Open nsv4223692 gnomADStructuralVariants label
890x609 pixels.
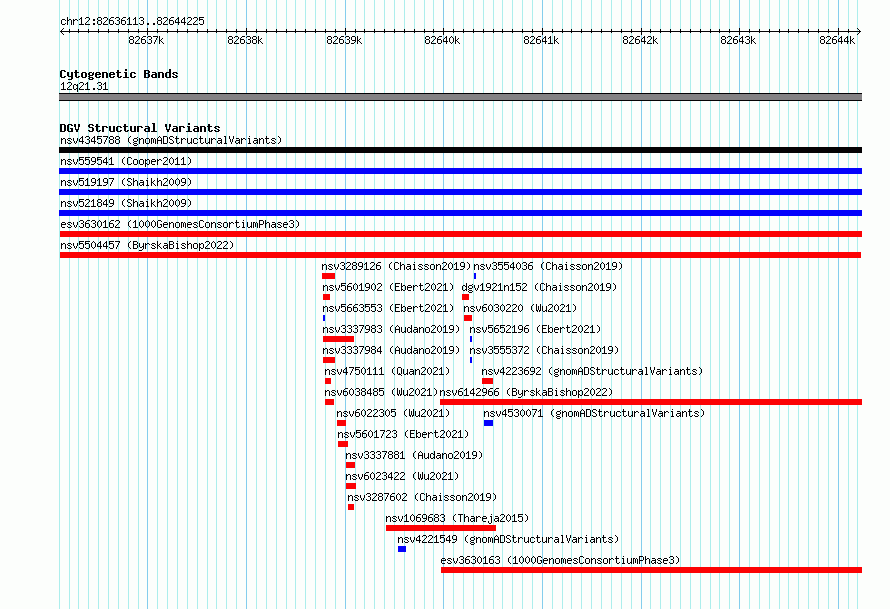[x=592, y=371]
